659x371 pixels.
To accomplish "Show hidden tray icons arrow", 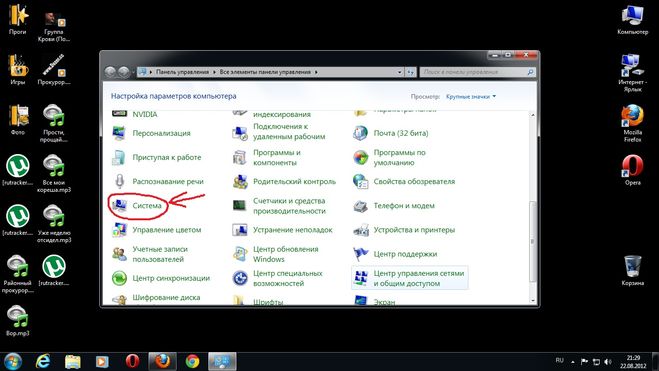I will pyautogui.click(x=572, y=361).
